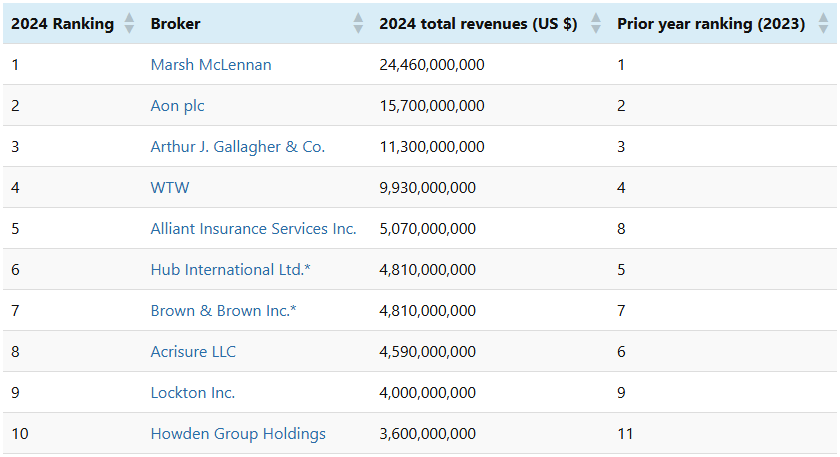The image size is (840, 457).
Task: Click sort arrows for 2024 Ranking column
Action: (129, 24)
